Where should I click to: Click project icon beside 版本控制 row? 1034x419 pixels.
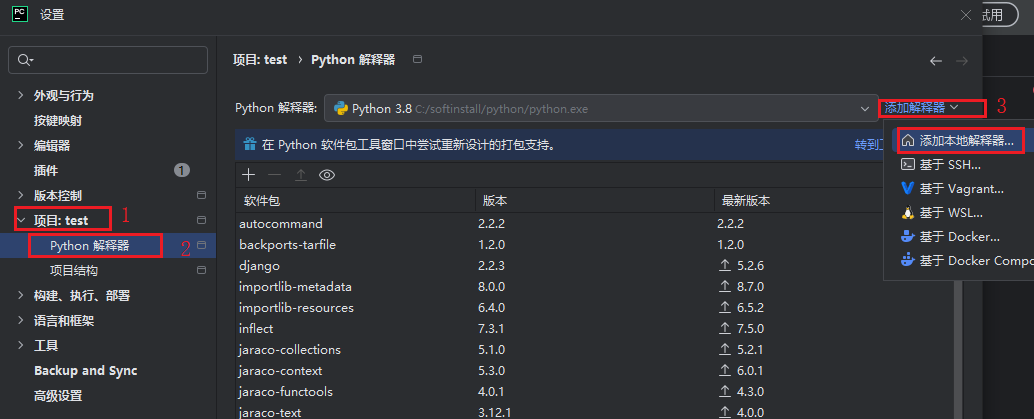202,195
